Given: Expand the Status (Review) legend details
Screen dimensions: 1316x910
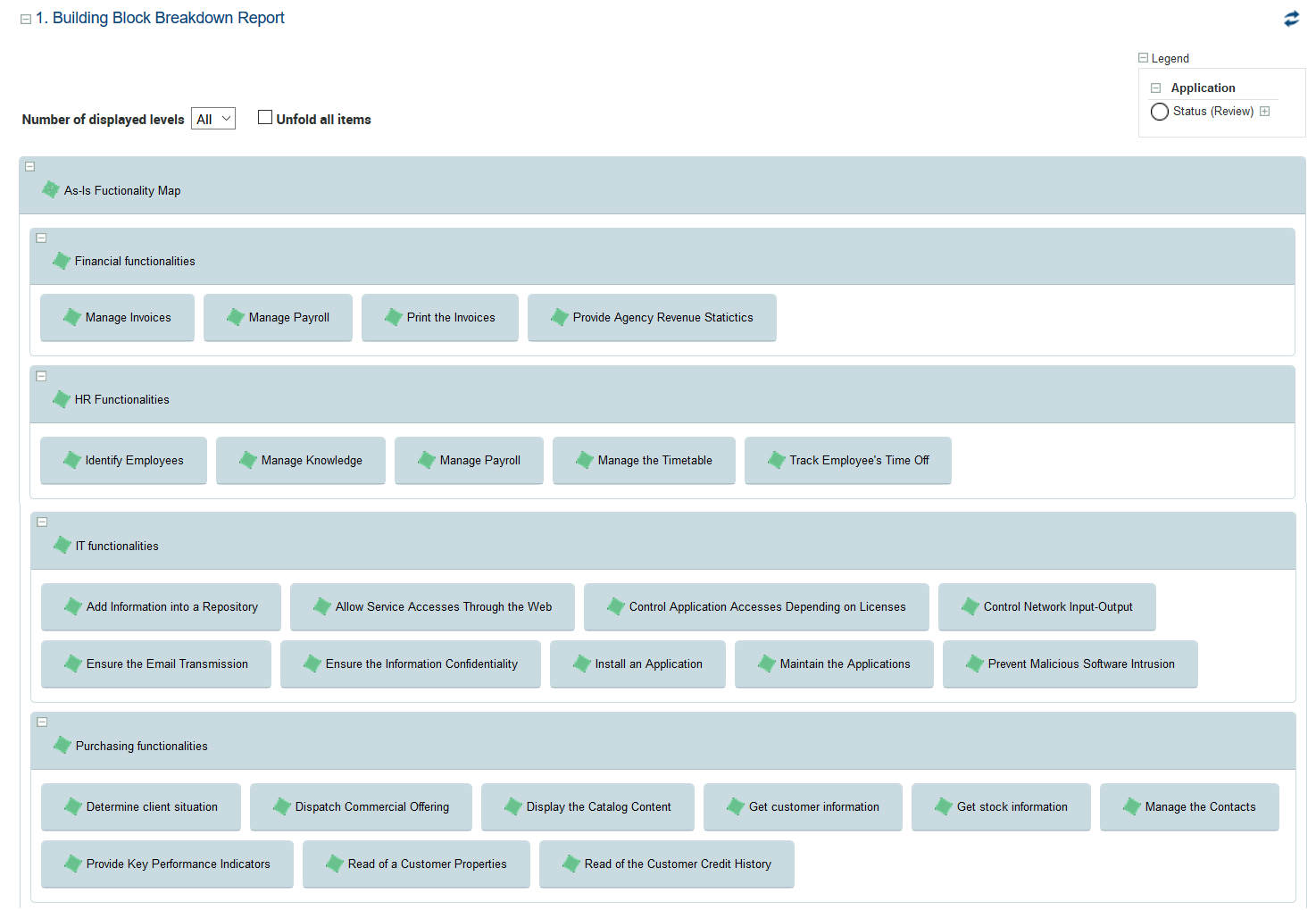Looking at the screenshot, I should pyautogui.click(x=1265, y=112).
